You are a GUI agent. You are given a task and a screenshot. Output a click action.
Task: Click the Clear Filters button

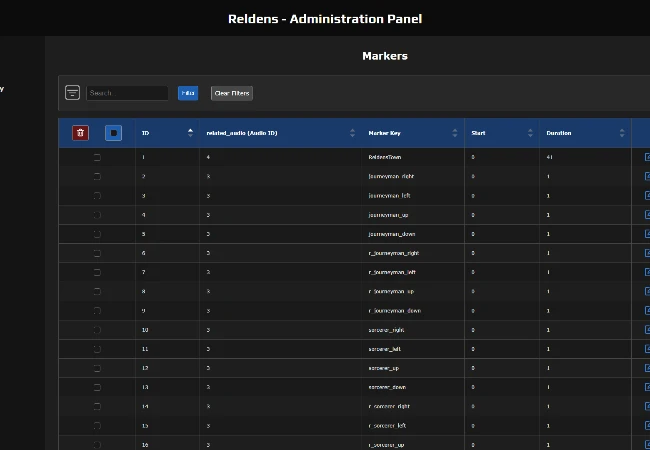(x=232, y=93)
